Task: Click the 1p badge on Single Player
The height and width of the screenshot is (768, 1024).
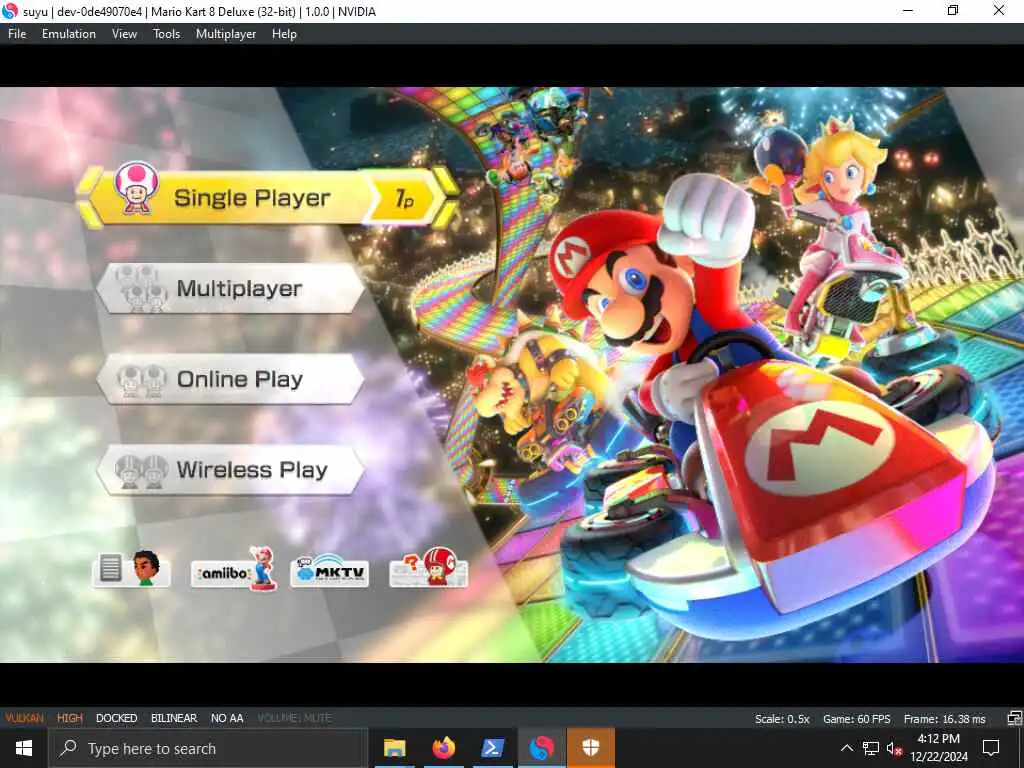Action: click(404, 199)
